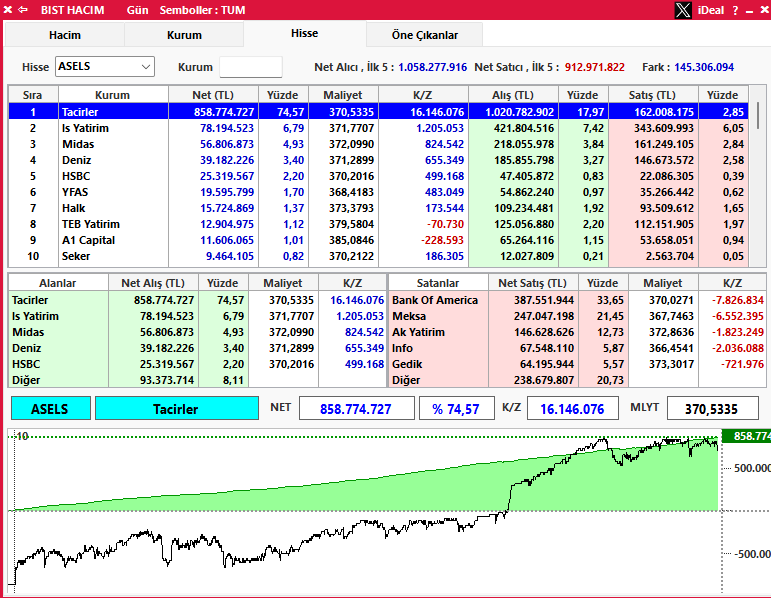Click Ak Yatirim in Satanlar list
The image size is (771, 598).
[x=418, y=332]
